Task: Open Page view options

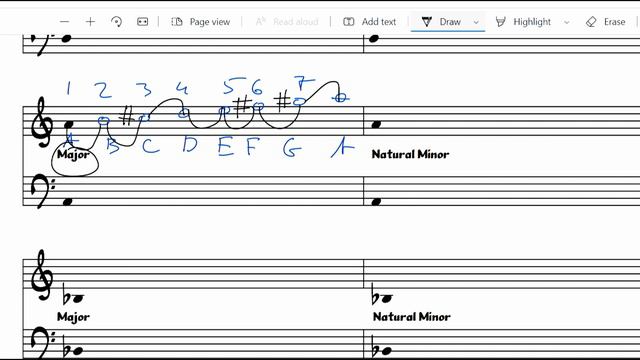Action: click(x=200, y=22)
